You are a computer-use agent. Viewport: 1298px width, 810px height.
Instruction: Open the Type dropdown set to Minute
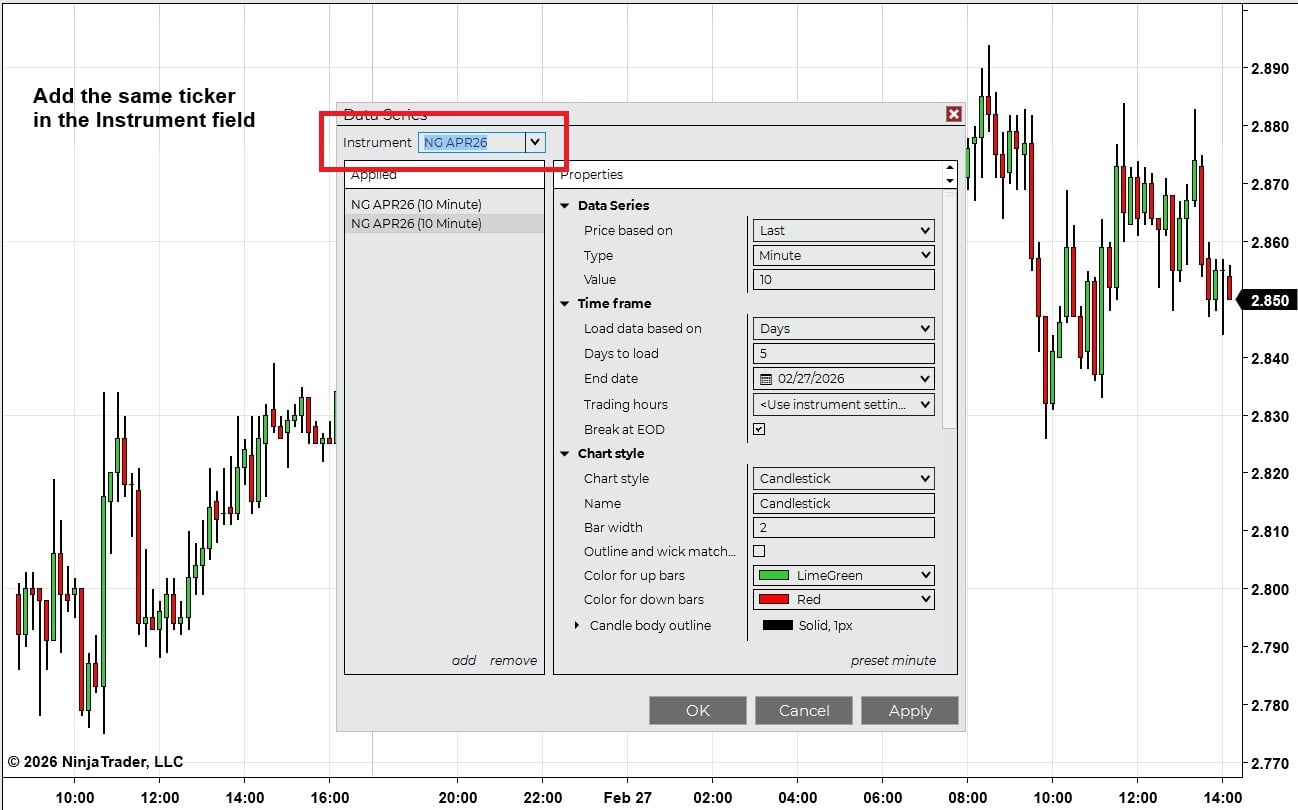click(x=923, y=255)
